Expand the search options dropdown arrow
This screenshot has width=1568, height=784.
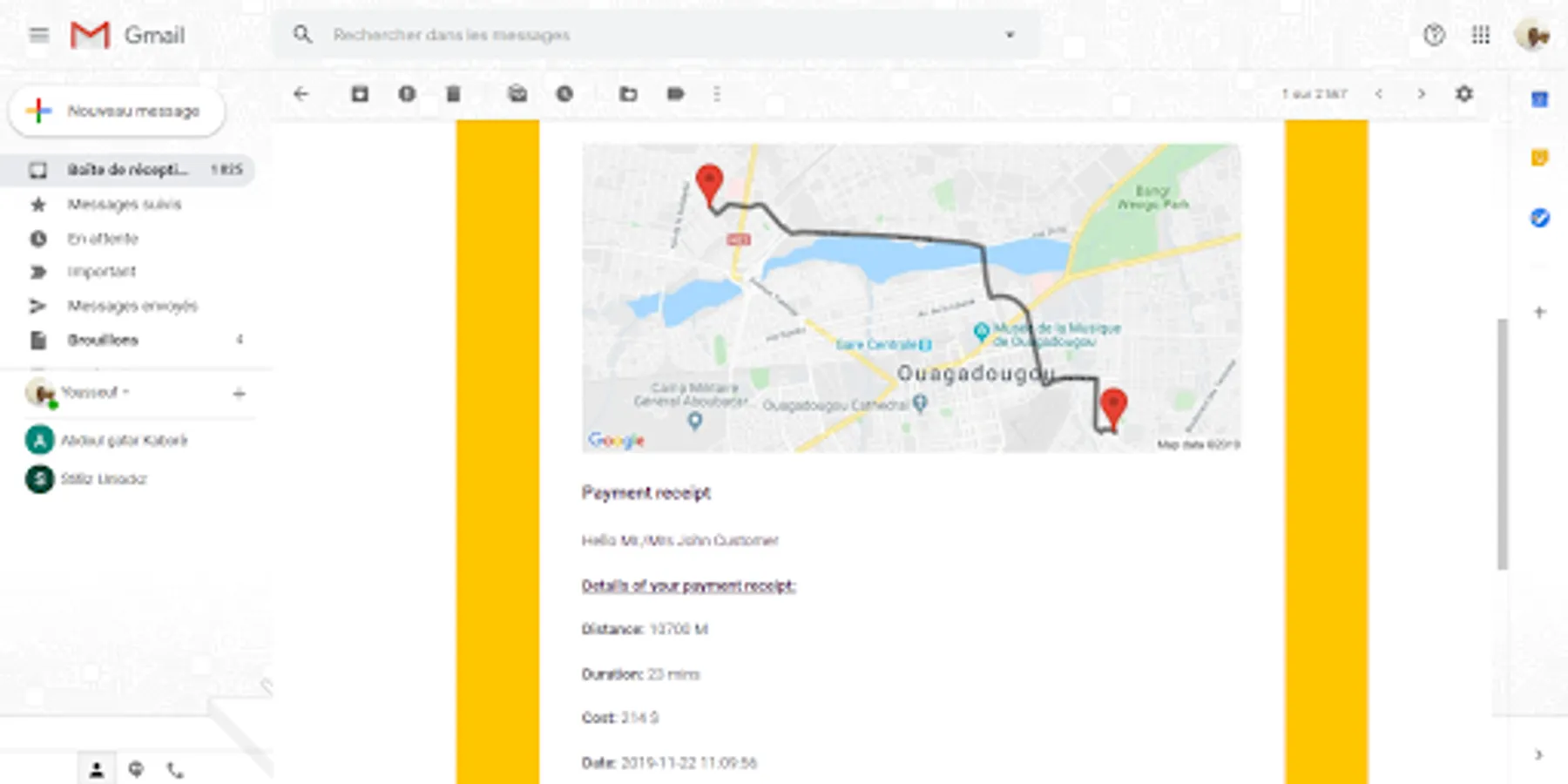click(1010, 35)
